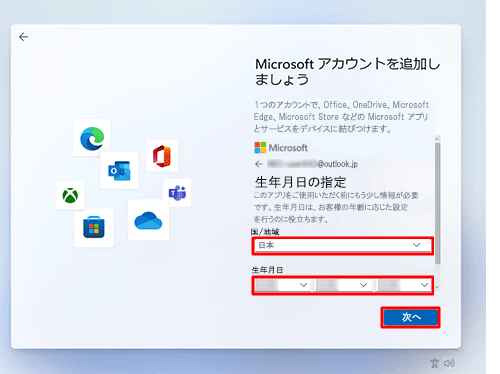Open the last 生年月日 dropdown
The image size is (500, 374).
pos(404,285)
